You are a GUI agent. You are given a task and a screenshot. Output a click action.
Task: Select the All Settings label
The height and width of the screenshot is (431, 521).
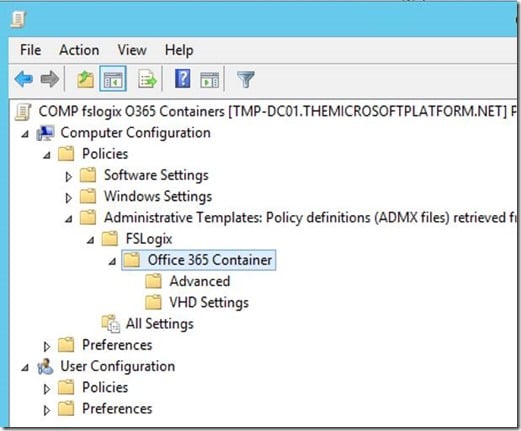pos(159,324)
